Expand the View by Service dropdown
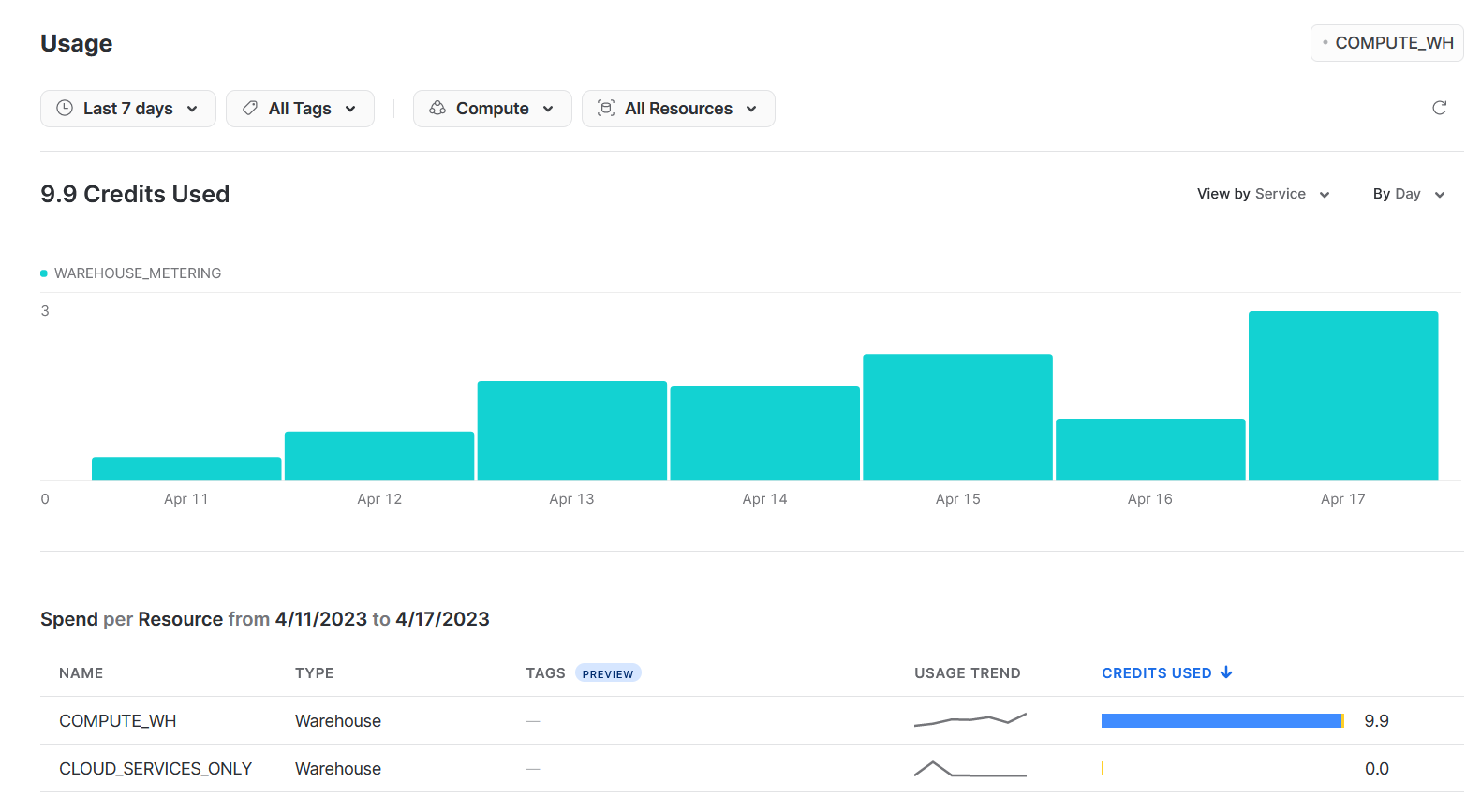 click(1263, 194)
